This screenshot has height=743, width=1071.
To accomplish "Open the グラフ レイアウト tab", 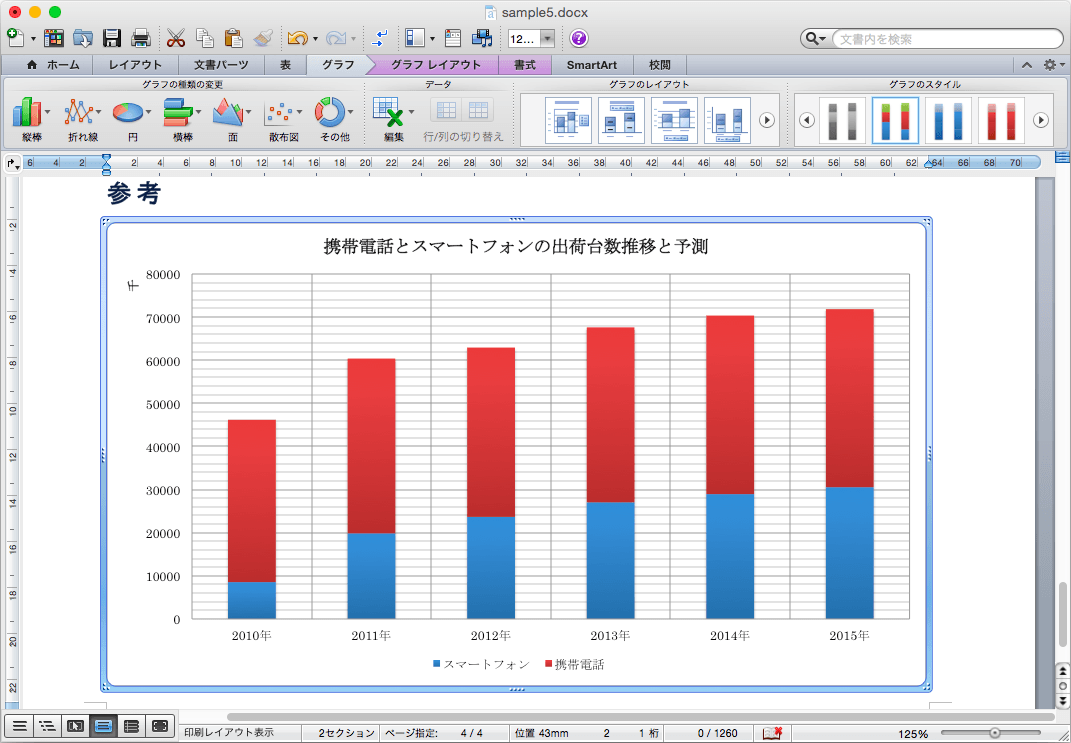I will pos(436,65).
